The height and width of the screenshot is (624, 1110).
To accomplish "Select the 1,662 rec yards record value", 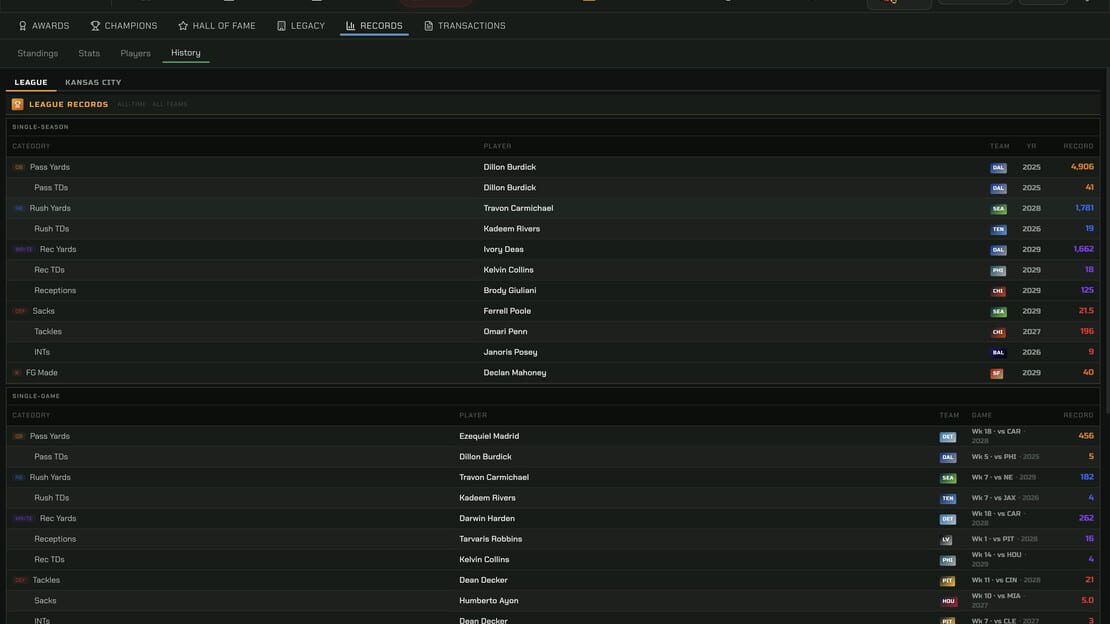I will pyautogui.click(x=1083, y=249).
